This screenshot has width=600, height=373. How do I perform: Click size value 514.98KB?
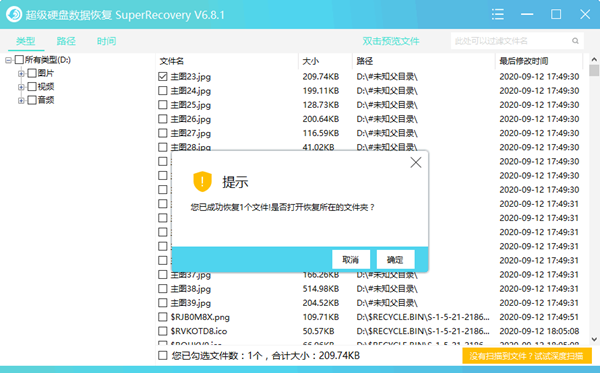tap(321, 289)
